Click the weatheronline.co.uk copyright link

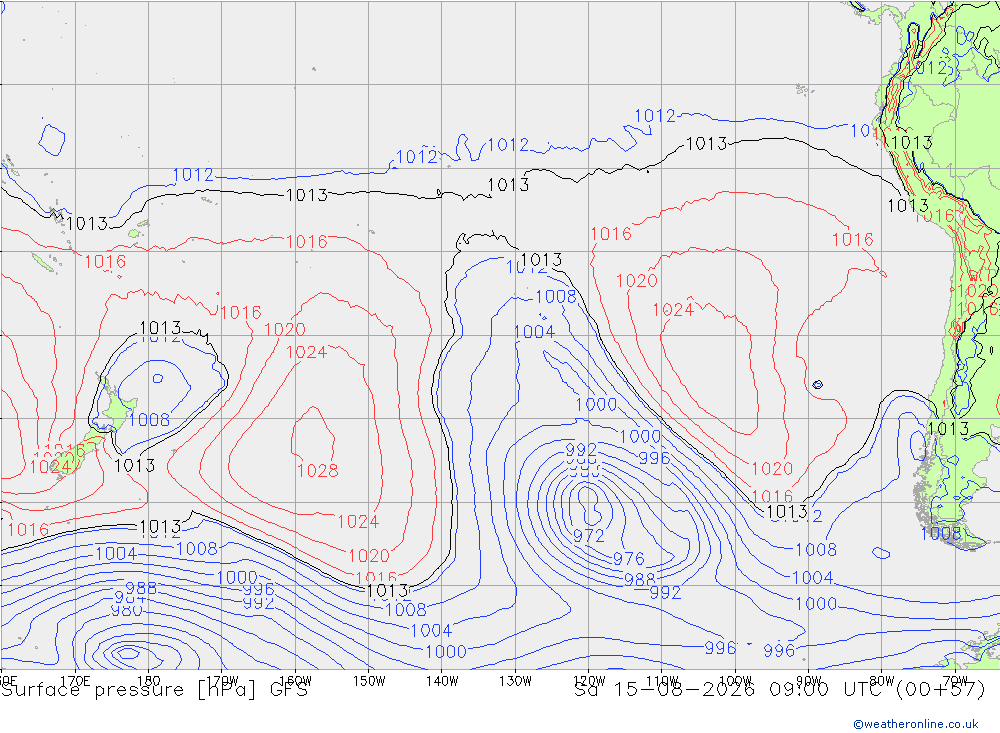click(x=916, y=724)
